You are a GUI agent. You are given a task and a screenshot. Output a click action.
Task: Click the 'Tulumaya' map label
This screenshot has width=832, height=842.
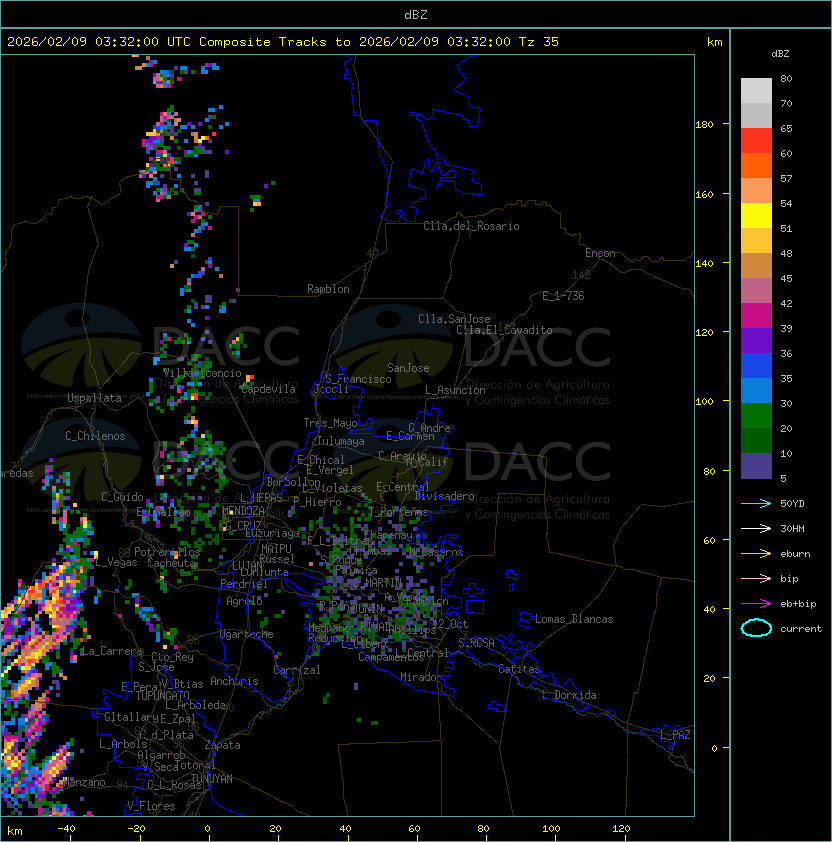pos(341,441)
